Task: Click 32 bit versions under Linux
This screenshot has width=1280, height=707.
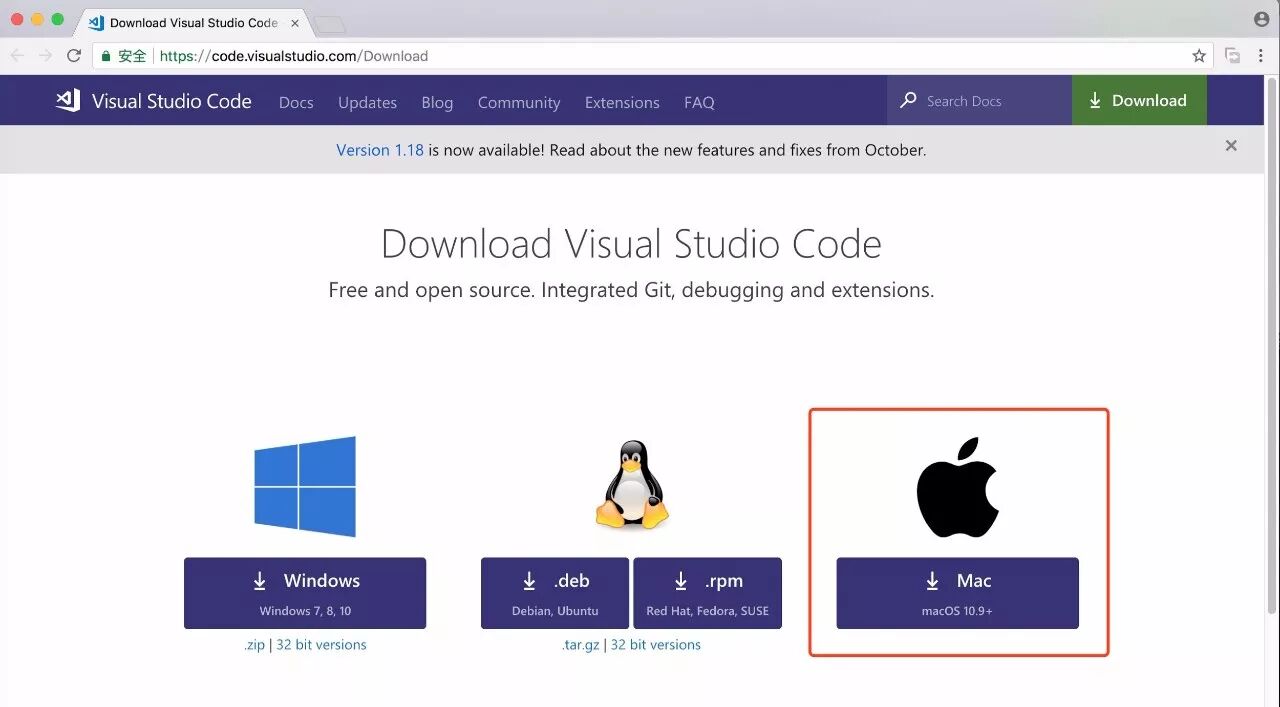Action: tap(655, 645)
